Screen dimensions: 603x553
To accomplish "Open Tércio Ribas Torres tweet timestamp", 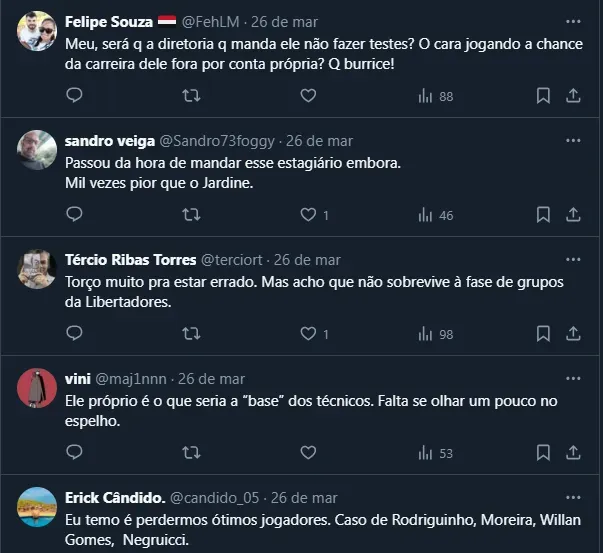I will click(x=307, y=259).
